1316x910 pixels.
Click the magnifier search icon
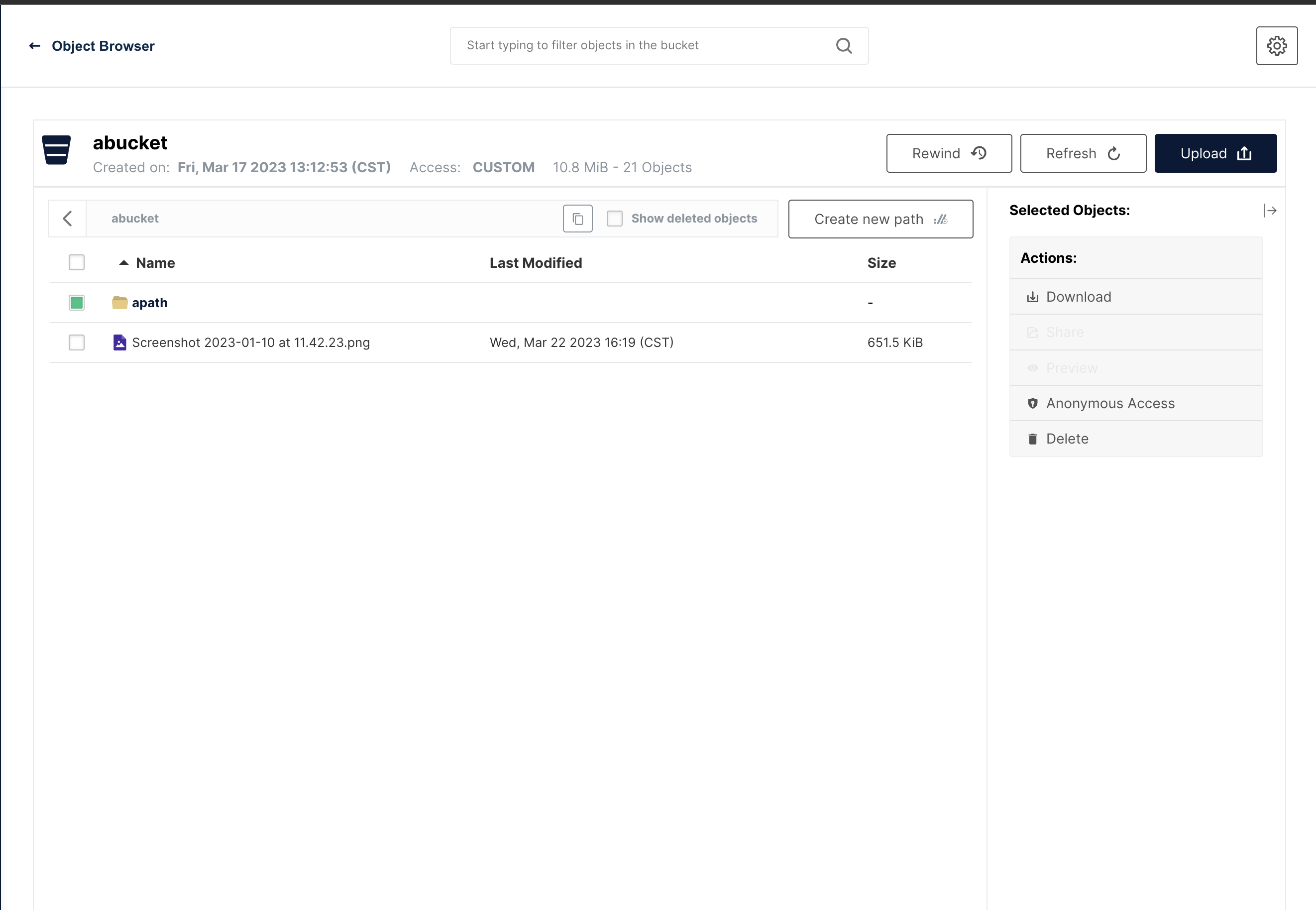[844, 46]
